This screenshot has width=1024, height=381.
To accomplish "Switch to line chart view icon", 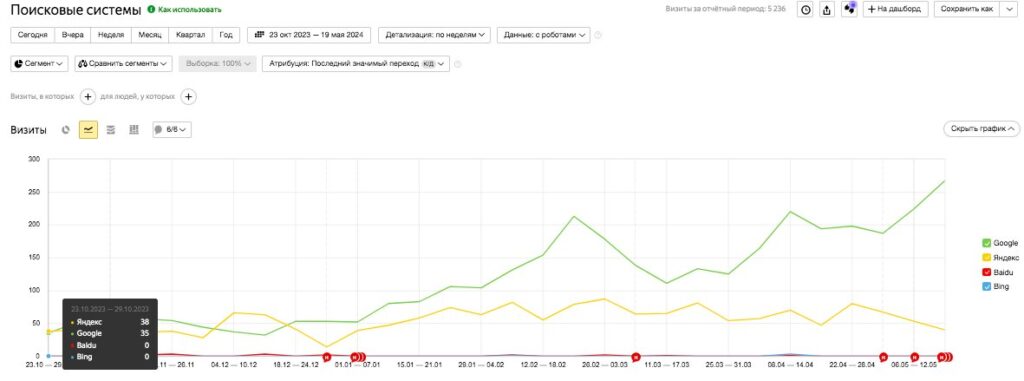I will [88, 130].
